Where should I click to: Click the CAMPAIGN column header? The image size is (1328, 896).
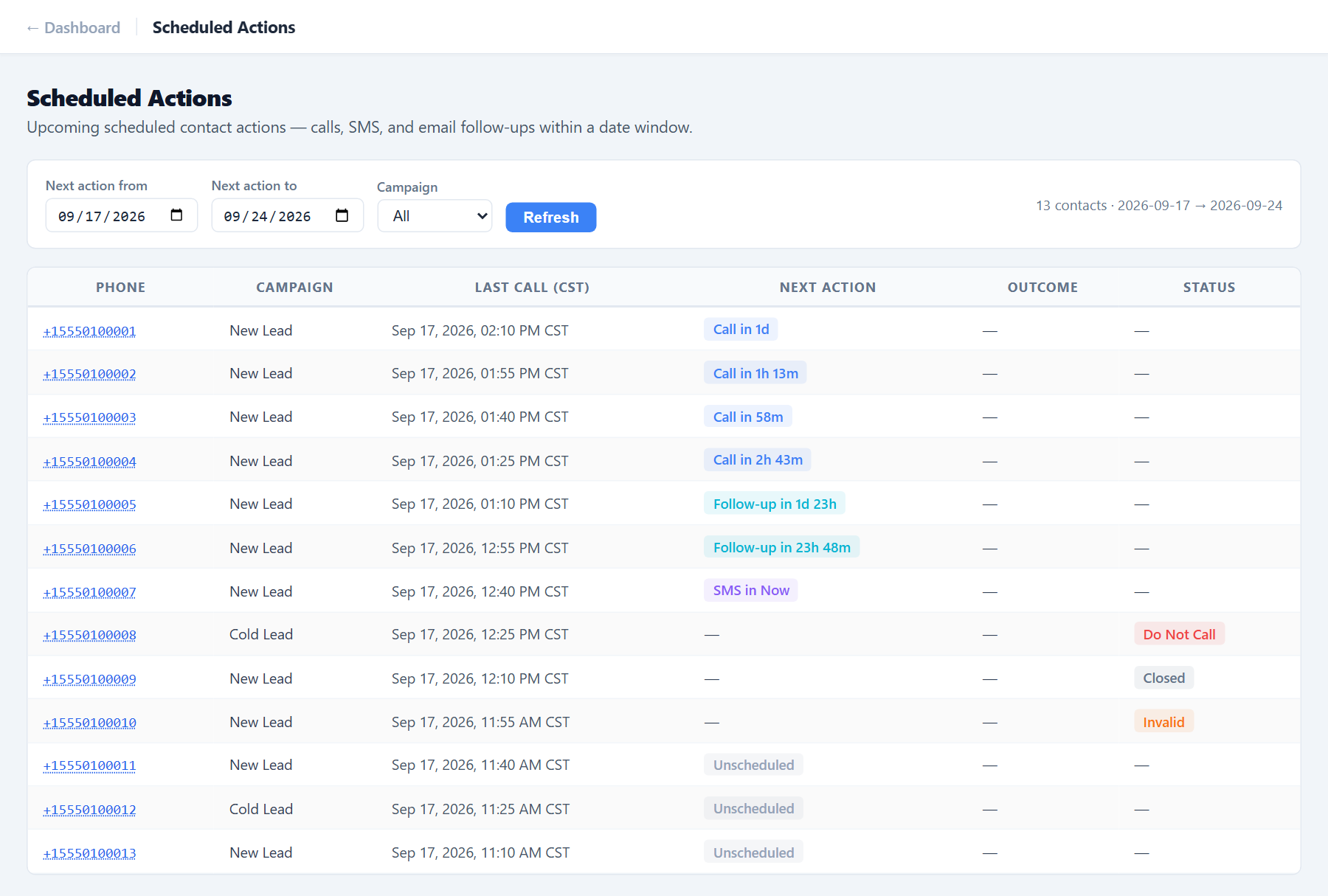(294, 288)
